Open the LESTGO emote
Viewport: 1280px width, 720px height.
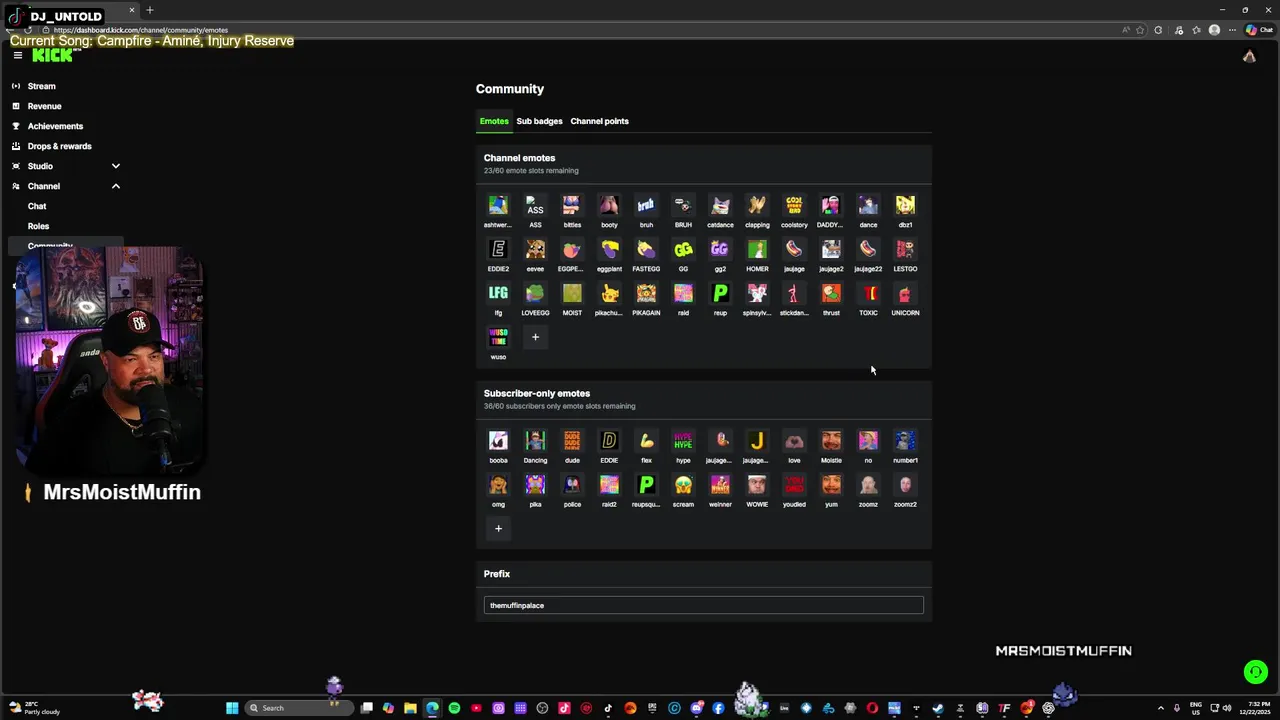pos(905,250)
